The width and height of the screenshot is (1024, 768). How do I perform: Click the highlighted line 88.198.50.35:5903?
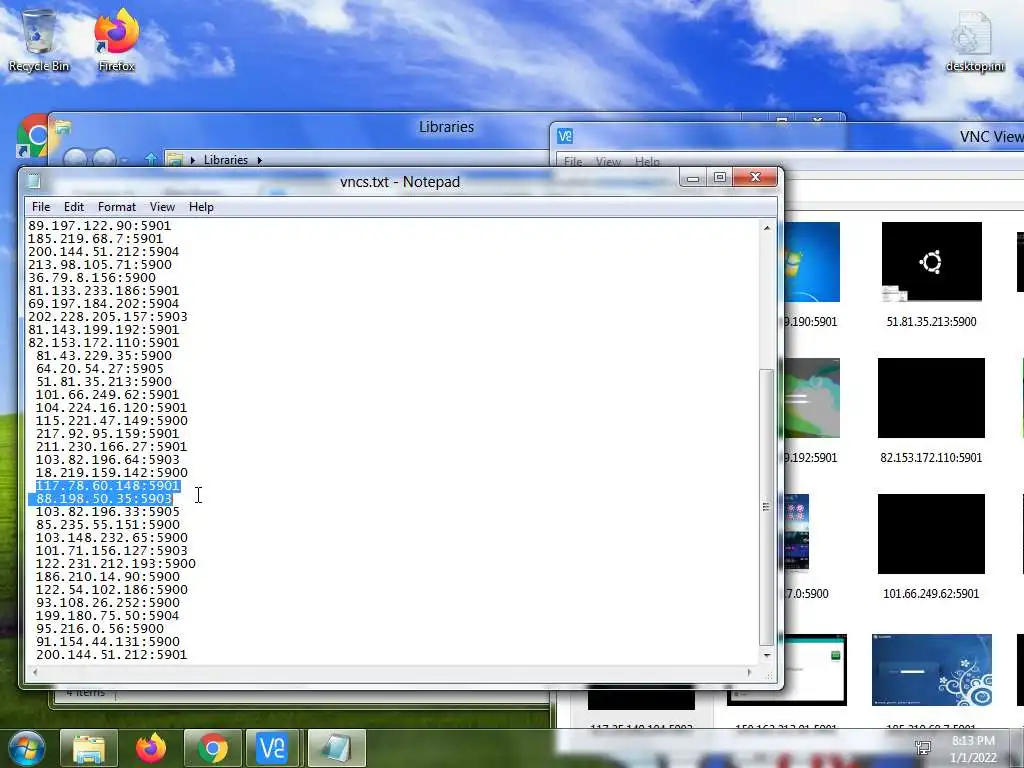tap(104, 499)
